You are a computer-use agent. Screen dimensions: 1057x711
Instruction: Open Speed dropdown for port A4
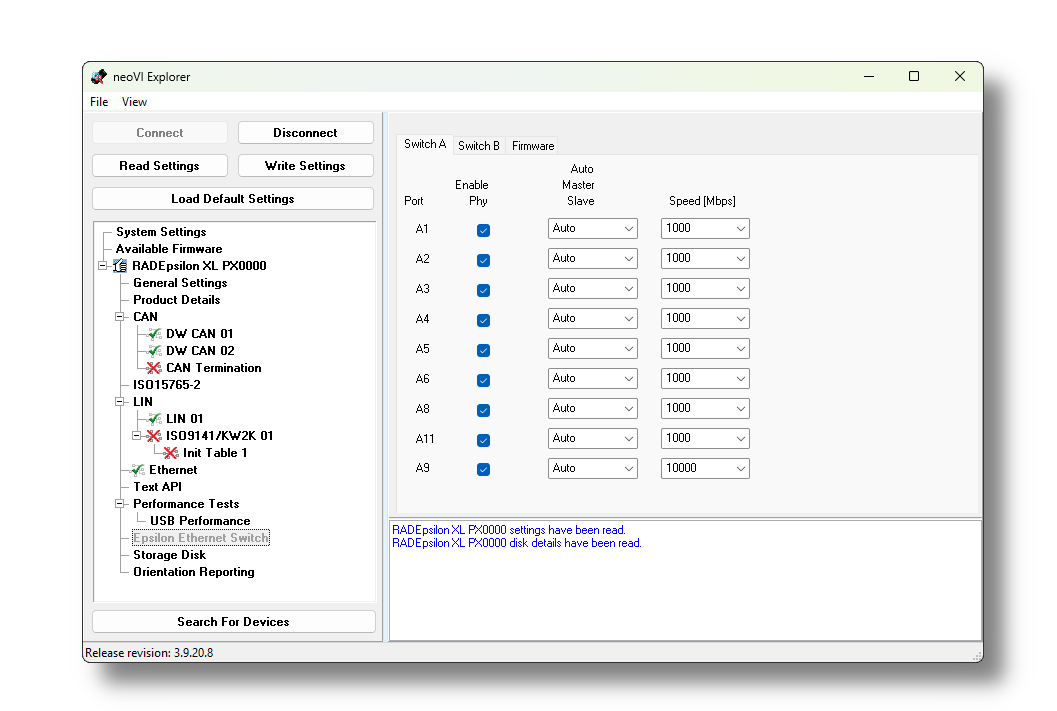click(705, 318)
